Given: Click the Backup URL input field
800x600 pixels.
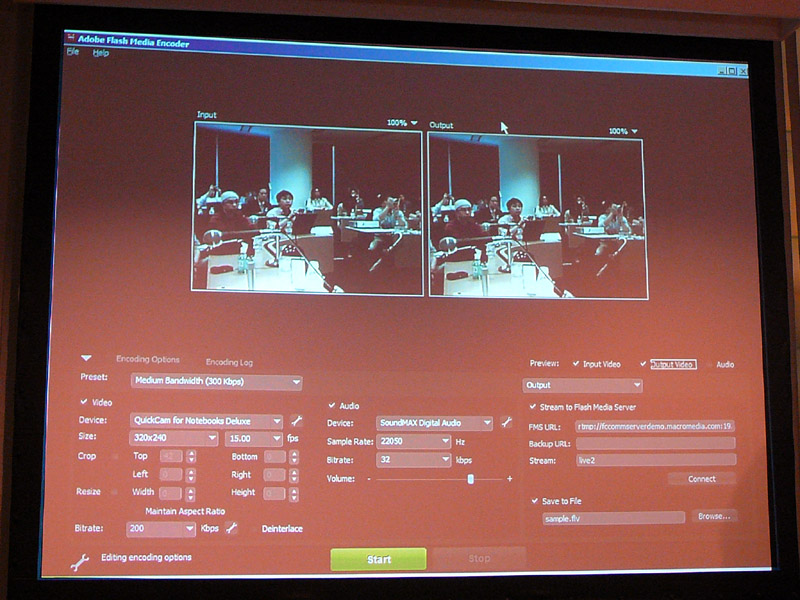Looking at the screenshot, I should click(656, 443).
